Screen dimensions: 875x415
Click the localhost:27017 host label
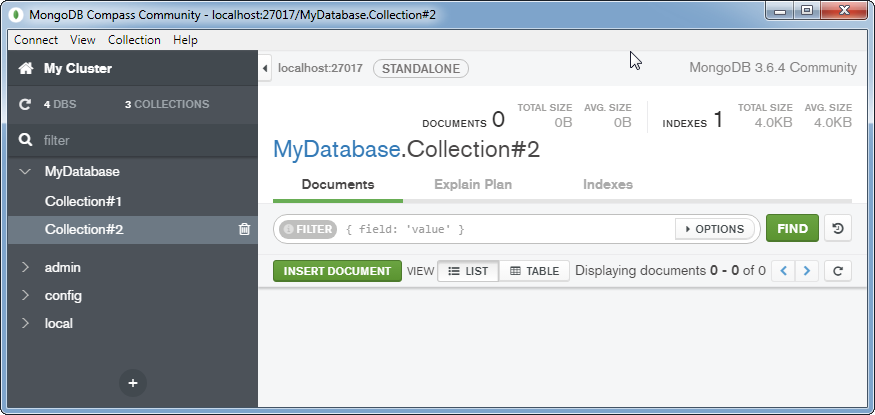click(x=320, y=68)
